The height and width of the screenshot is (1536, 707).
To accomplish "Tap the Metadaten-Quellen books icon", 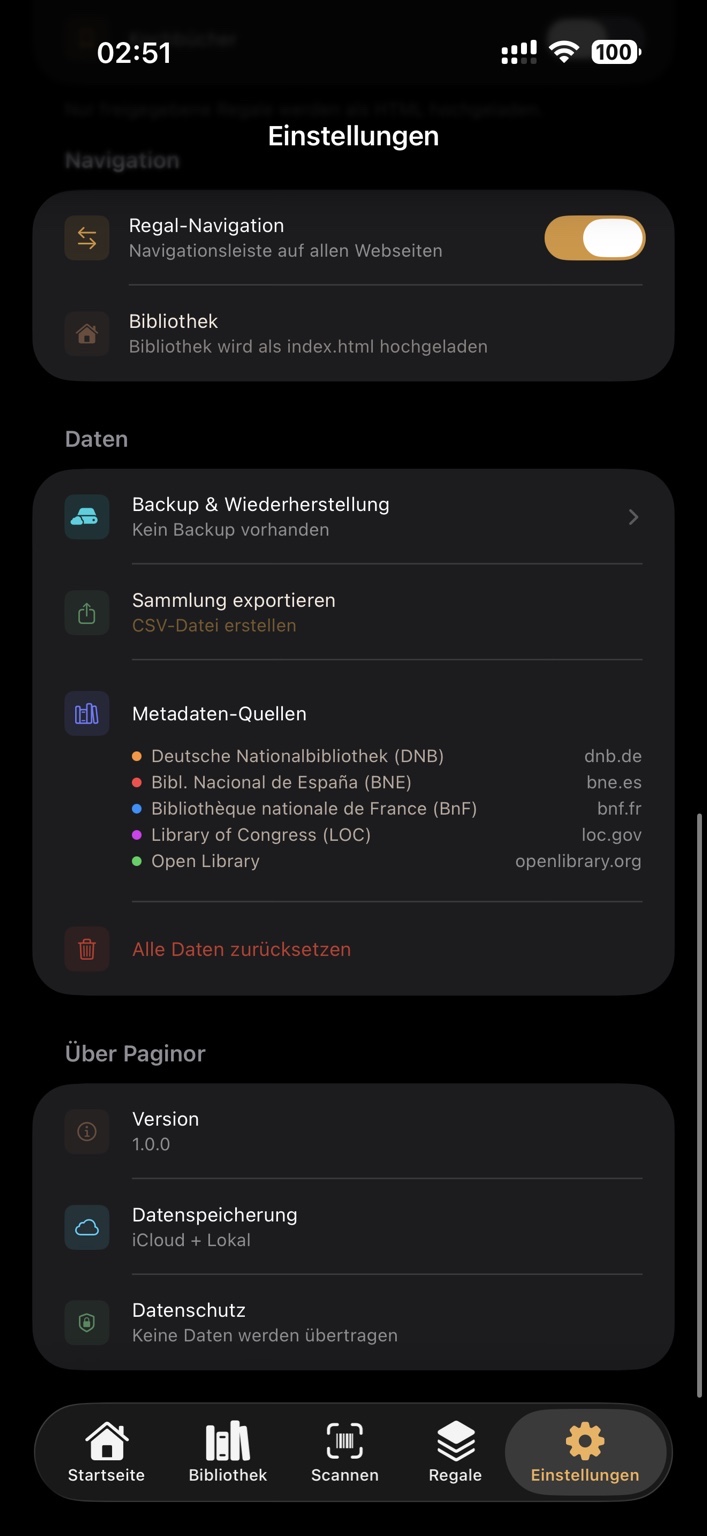I will point(87,714).
